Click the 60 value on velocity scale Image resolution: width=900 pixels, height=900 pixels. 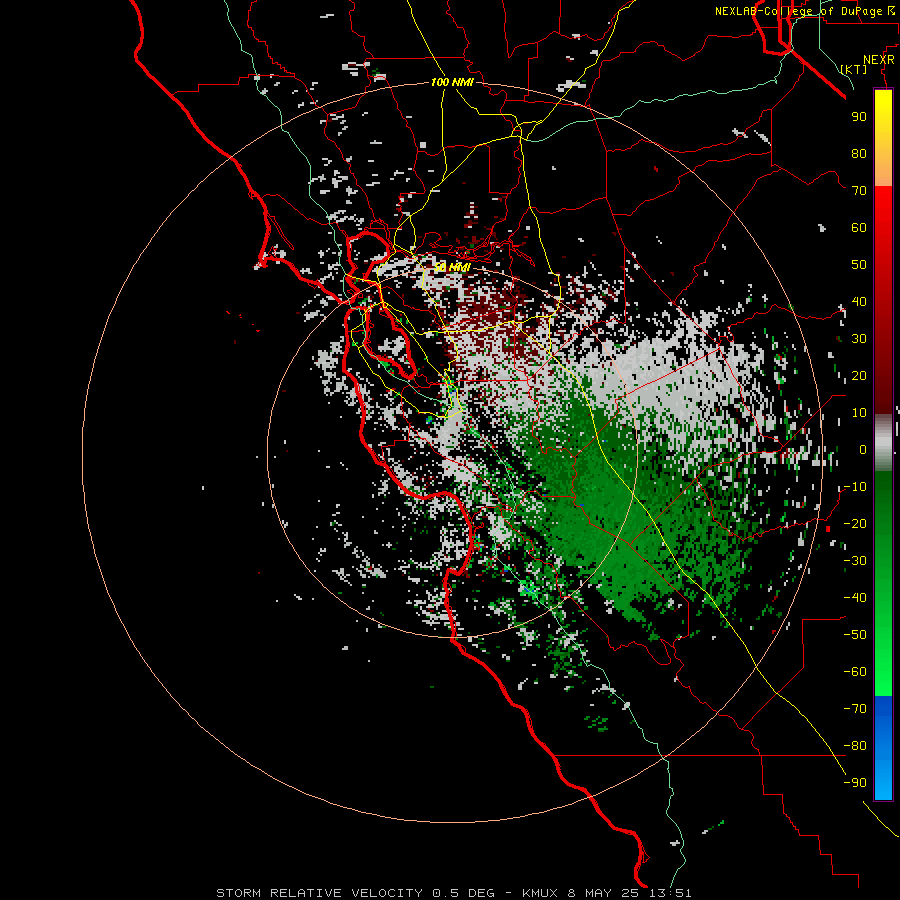(x=859, y=227)
